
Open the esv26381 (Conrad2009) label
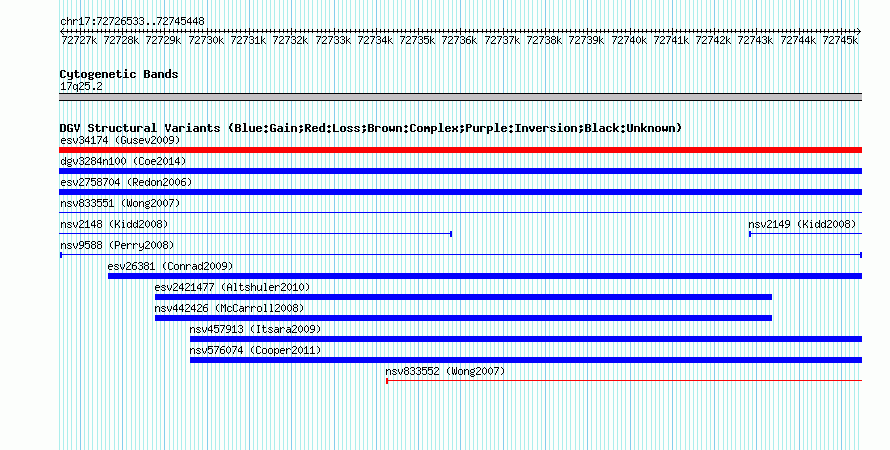click(x=170, y=266)
